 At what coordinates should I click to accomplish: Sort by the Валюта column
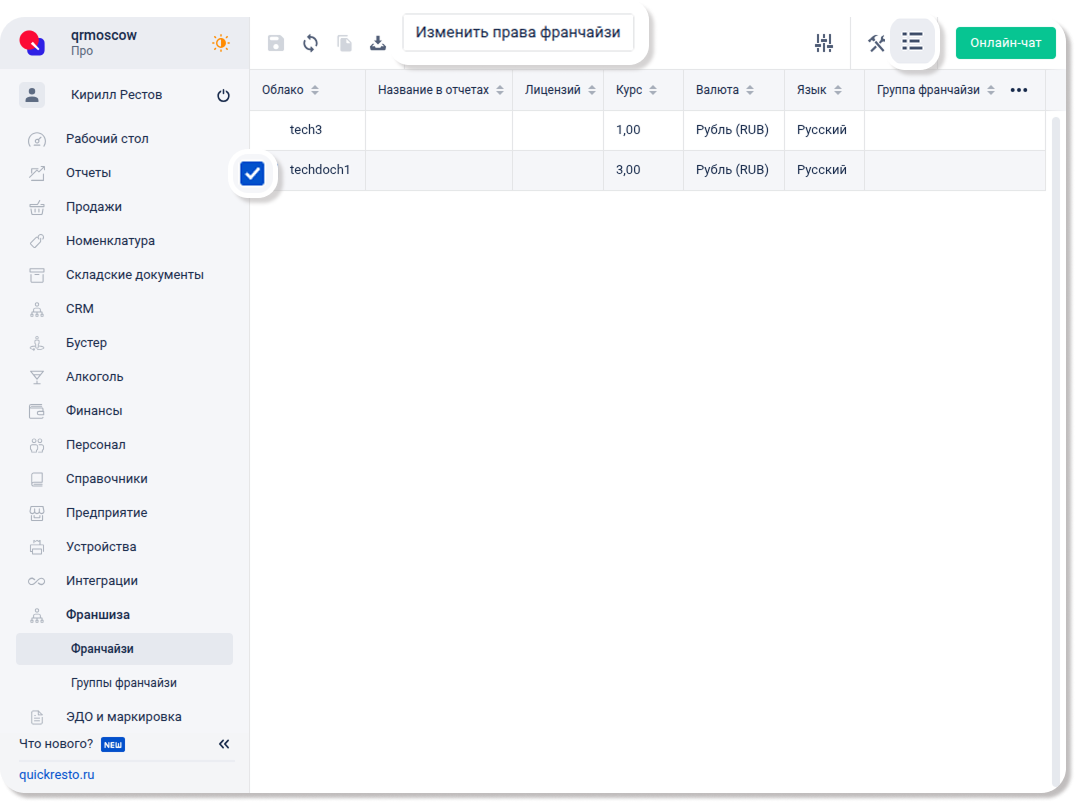tap(750, 90)
